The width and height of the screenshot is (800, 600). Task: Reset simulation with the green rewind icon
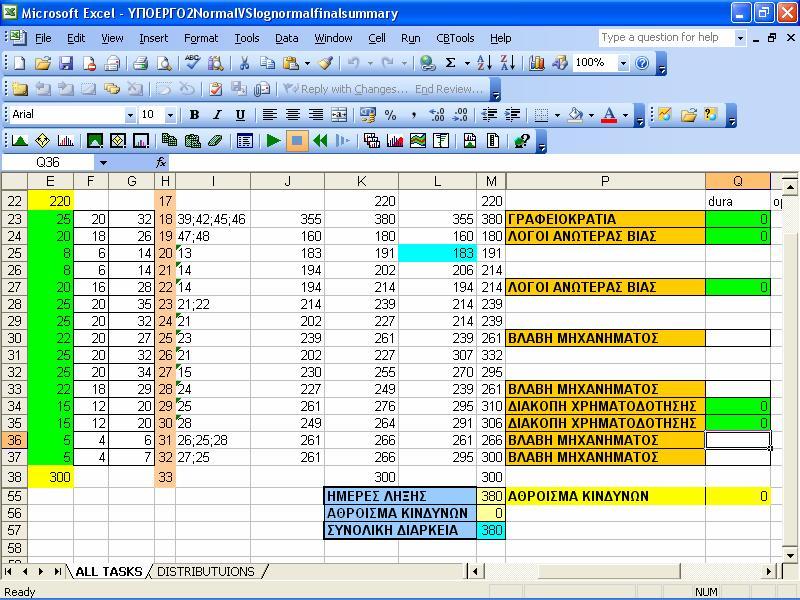point(320,141)
